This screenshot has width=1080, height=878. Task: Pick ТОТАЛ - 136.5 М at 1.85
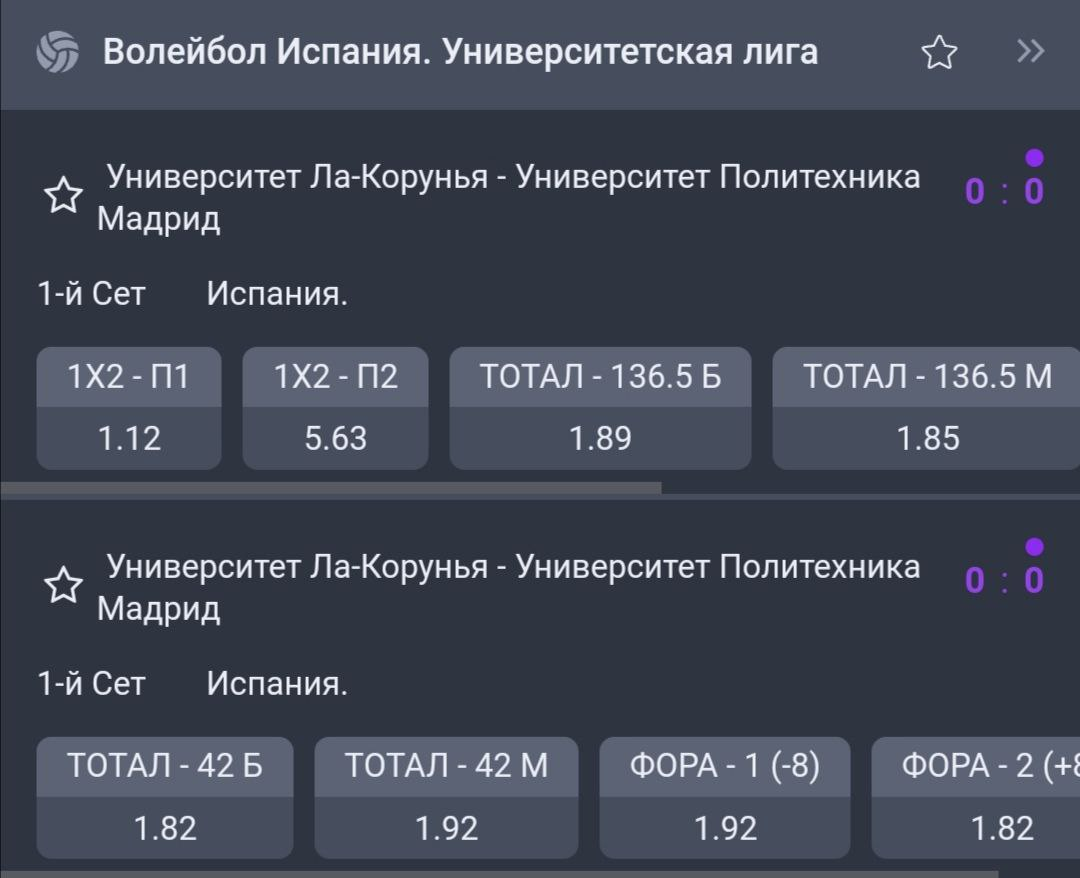(x=927, y=408)
